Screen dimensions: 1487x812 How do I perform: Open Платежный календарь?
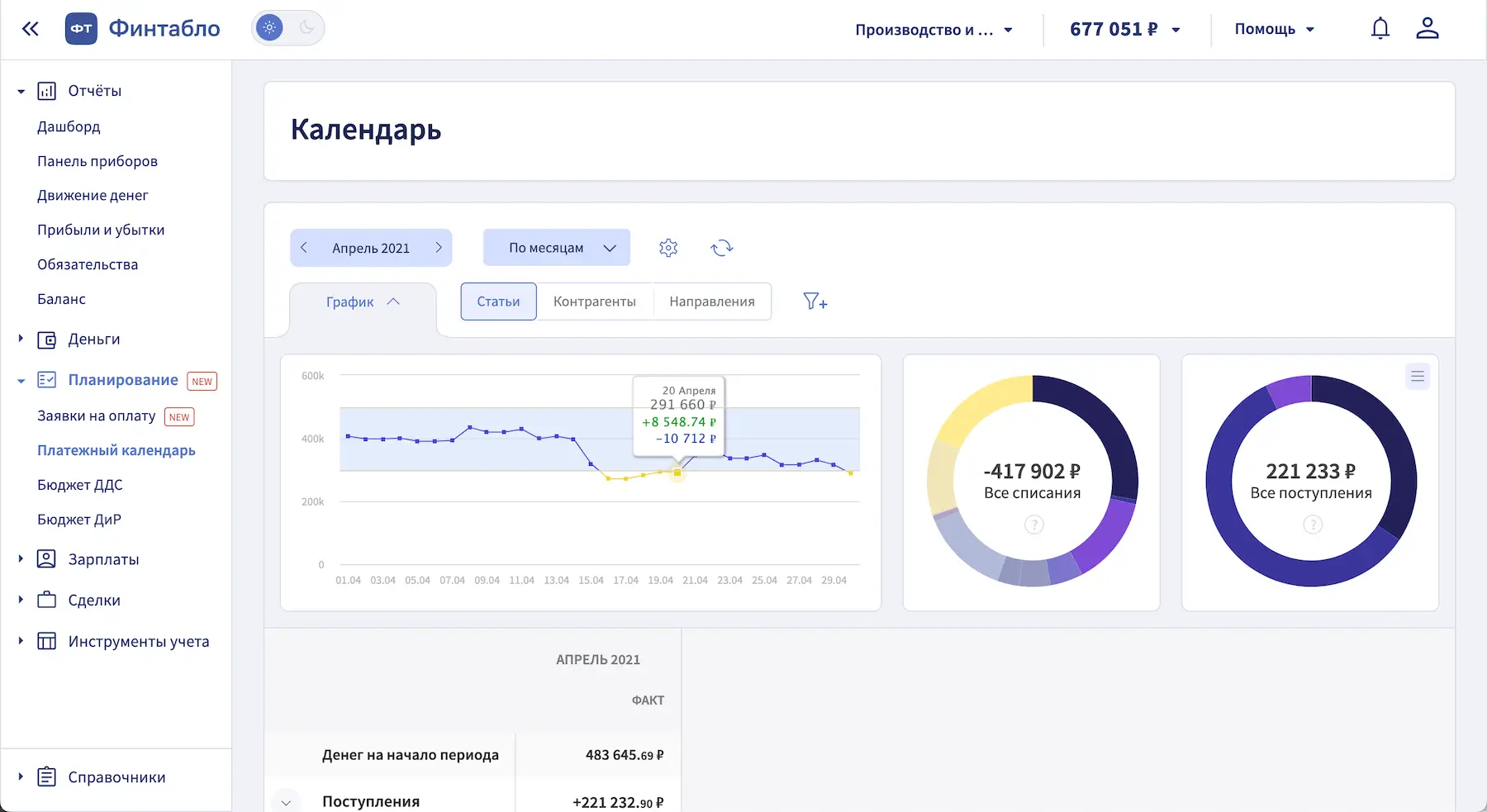tap(116, 450)
